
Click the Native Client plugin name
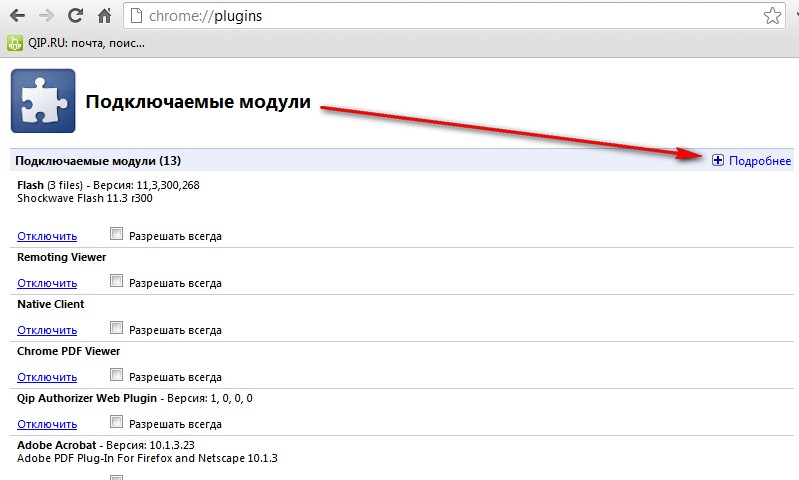coord(50,304)
